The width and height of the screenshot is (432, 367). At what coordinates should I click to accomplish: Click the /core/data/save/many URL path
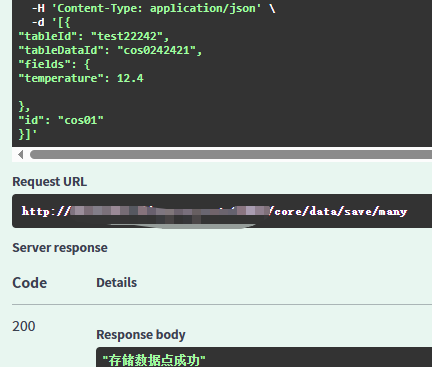[x=338, y=211]
